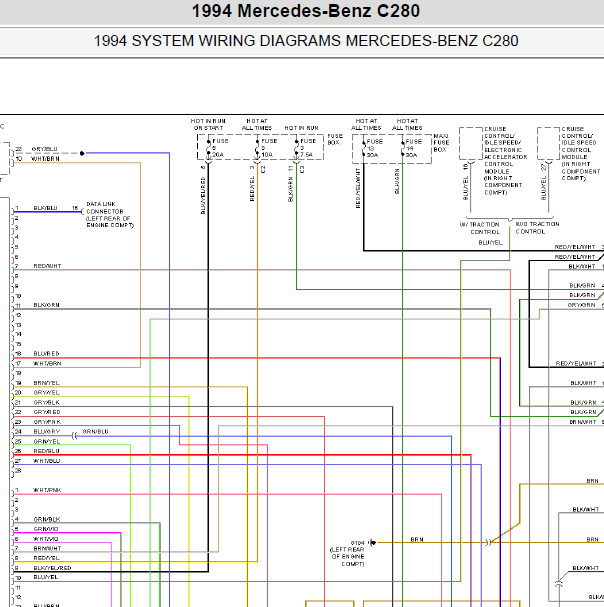604x607 pixels.
Task: Click the 'BLU/RED' wire label at pin 16
Action: pos(46,353)
